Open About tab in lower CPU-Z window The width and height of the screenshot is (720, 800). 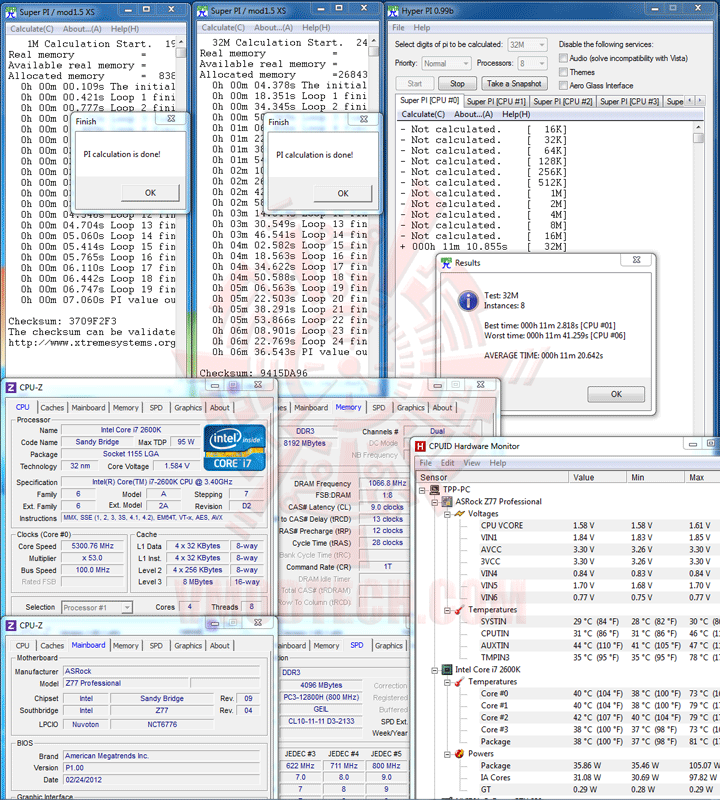click(219, 646)
